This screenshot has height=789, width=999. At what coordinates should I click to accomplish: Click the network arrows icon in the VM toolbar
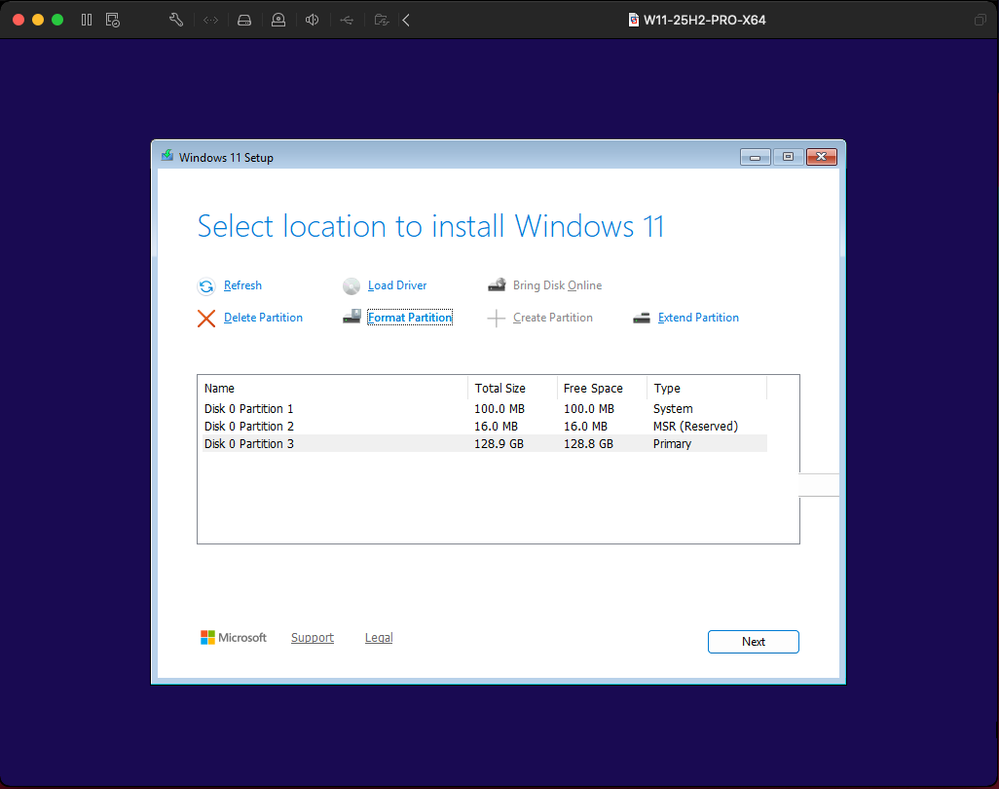click(210, 20)
